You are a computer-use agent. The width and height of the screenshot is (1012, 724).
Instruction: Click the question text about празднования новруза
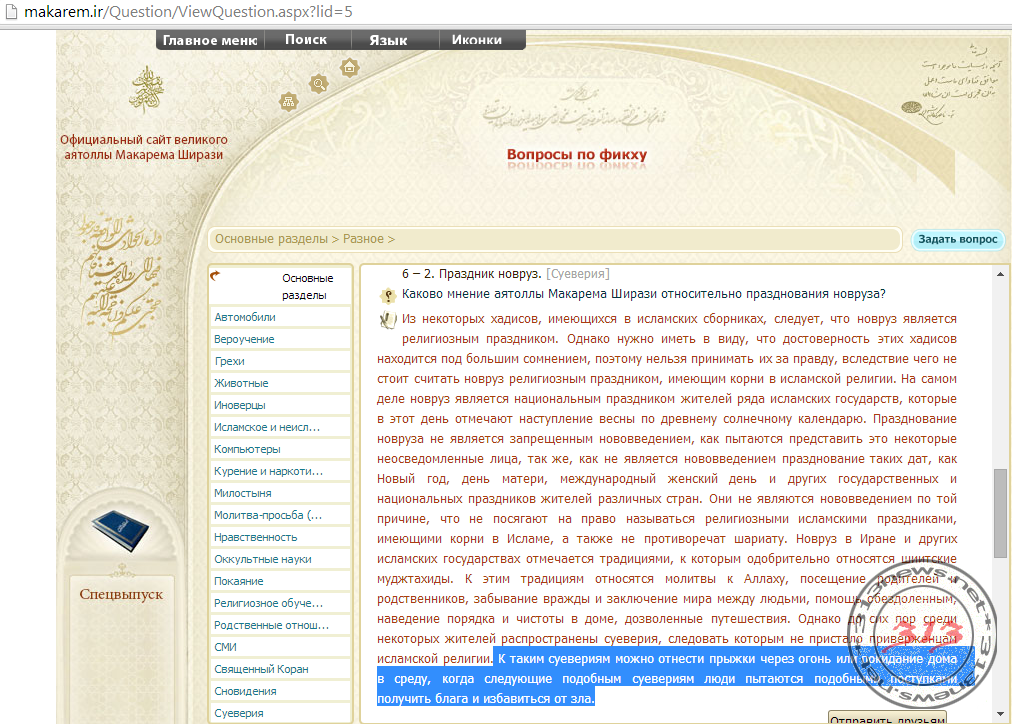[643, 294]
